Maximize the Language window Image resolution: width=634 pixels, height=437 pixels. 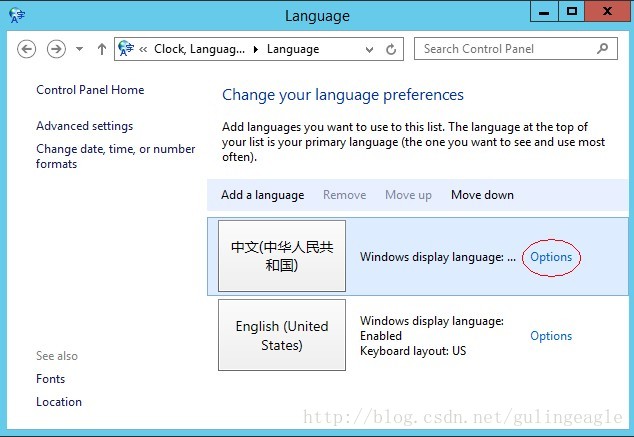[x=571, y=12]
